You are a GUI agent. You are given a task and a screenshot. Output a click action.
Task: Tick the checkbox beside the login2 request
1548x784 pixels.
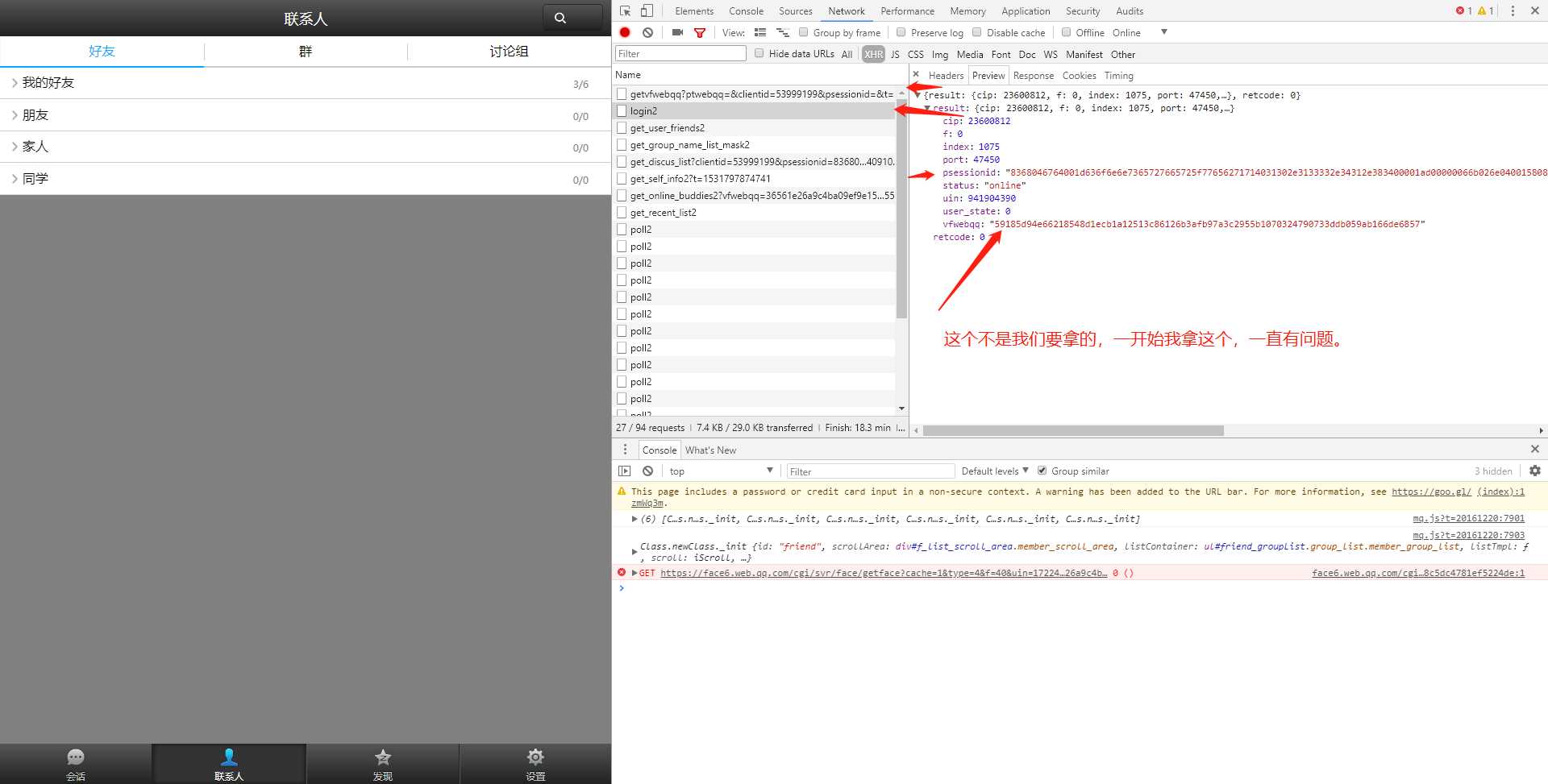pos(622,111)
